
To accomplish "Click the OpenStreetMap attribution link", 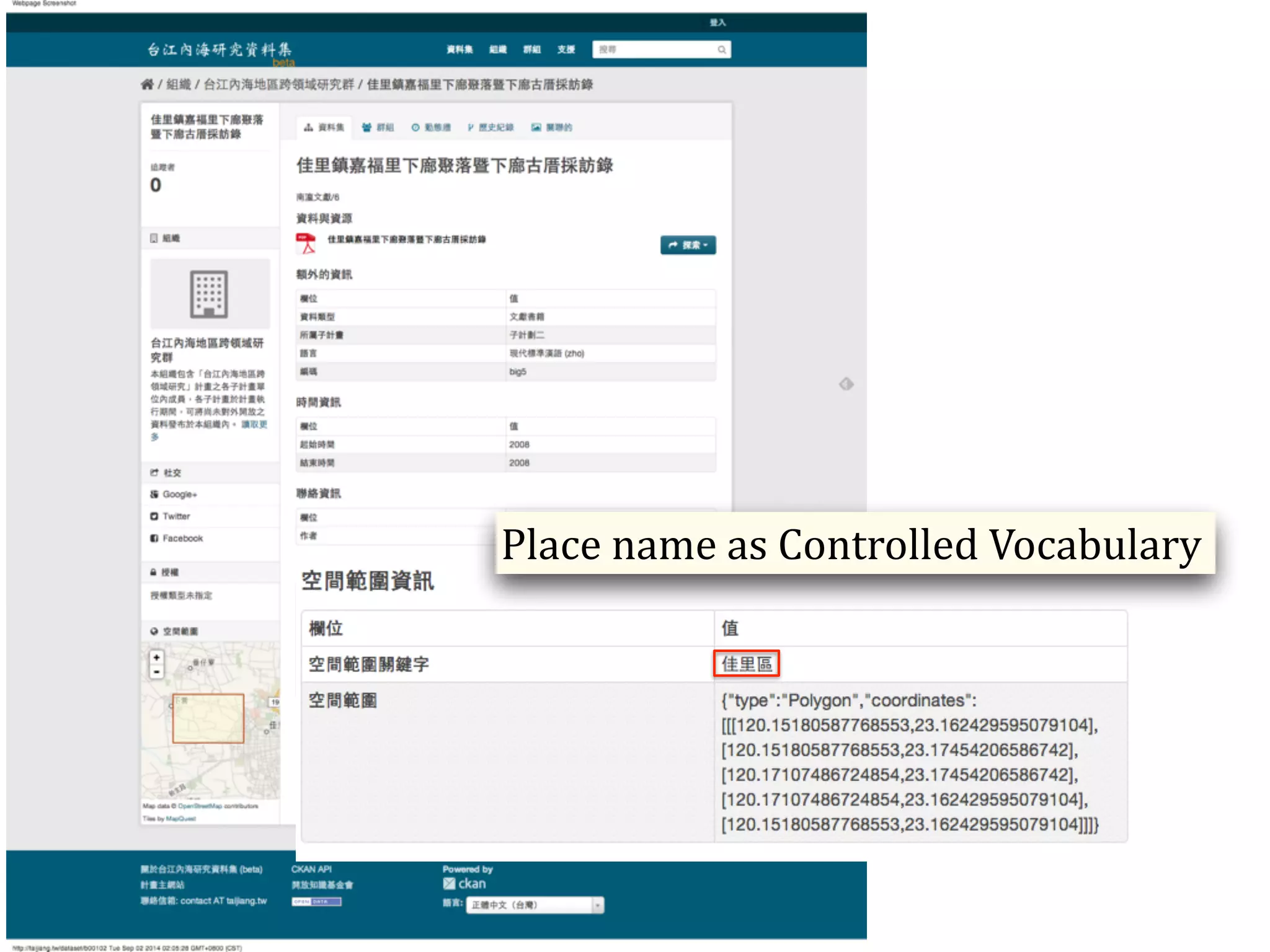I will coord(200,806).
